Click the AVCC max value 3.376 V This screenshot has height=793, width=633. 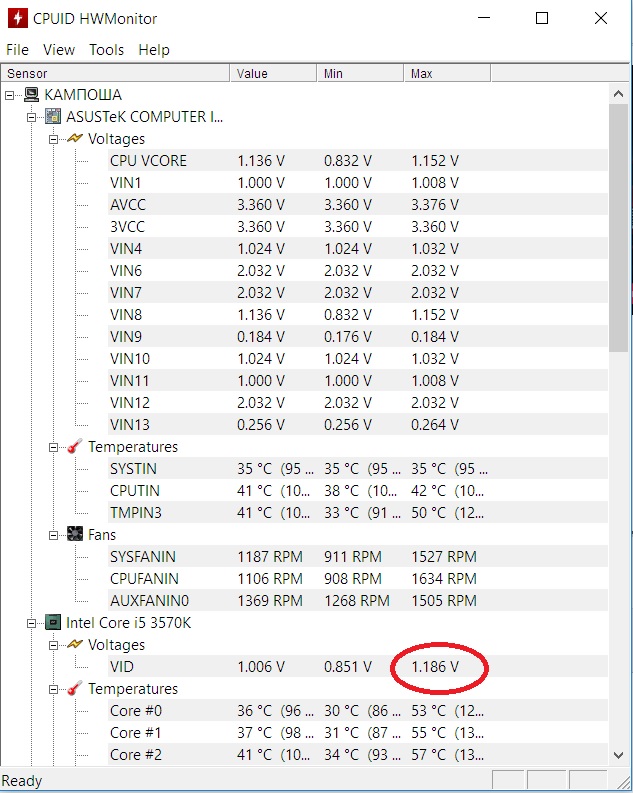(435, 204)
